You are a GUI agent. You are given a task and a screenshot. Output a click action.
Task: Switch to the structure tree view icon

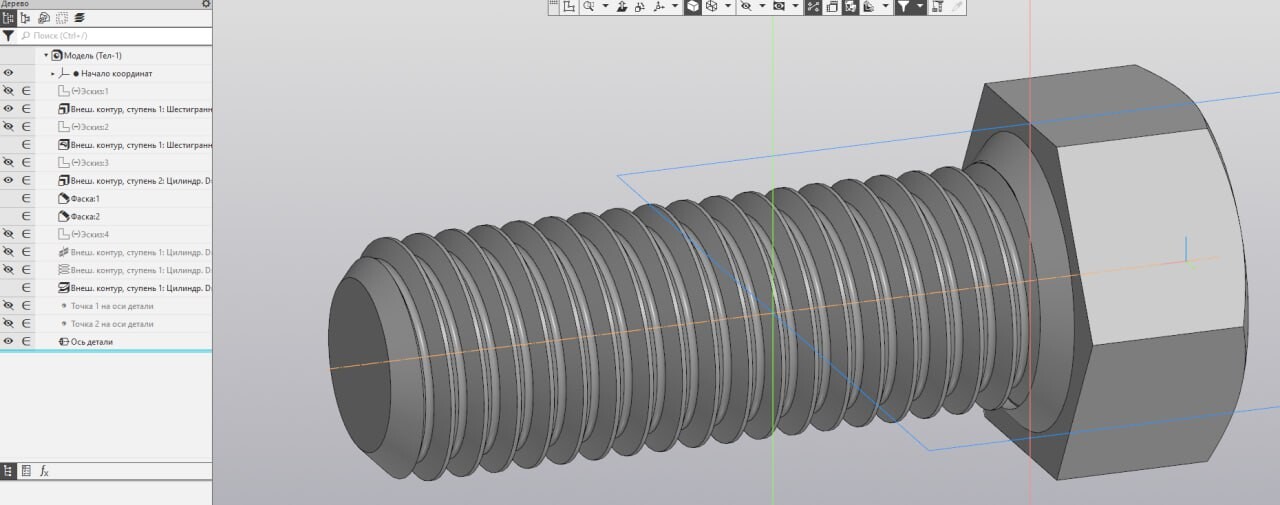(x=25, y=18)
